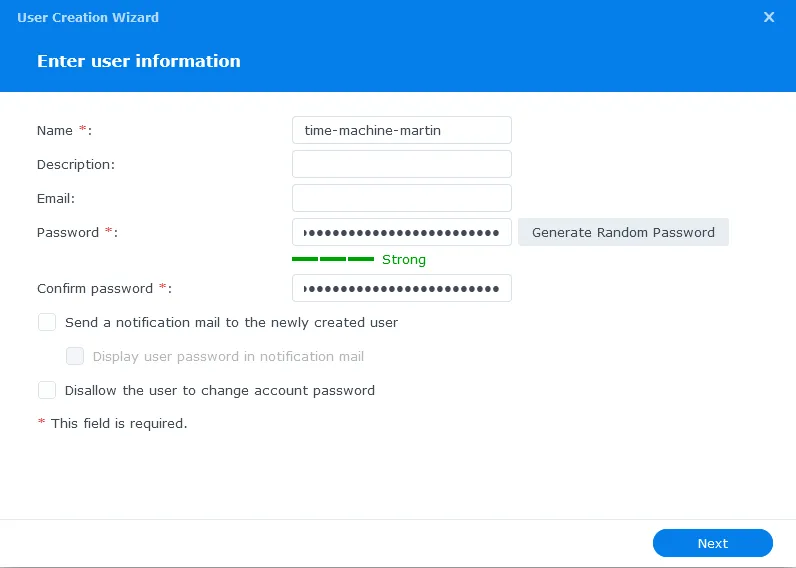
Task: Click Generate Random Password button
Action: coord(623,232)
